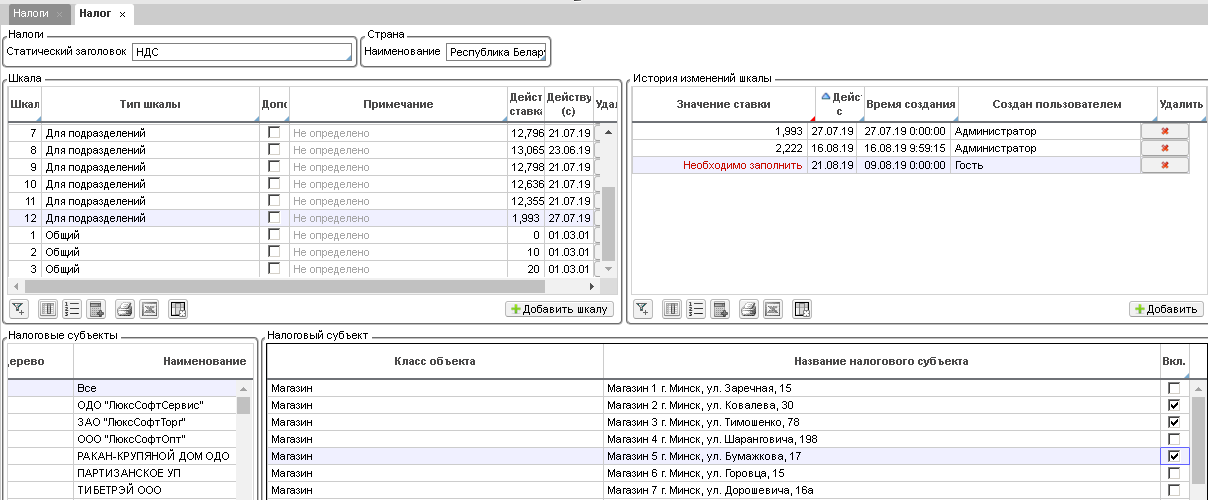Click the filter icon under Шкала table
This screenshot has width=1208, height=500.
coord(19,309)
